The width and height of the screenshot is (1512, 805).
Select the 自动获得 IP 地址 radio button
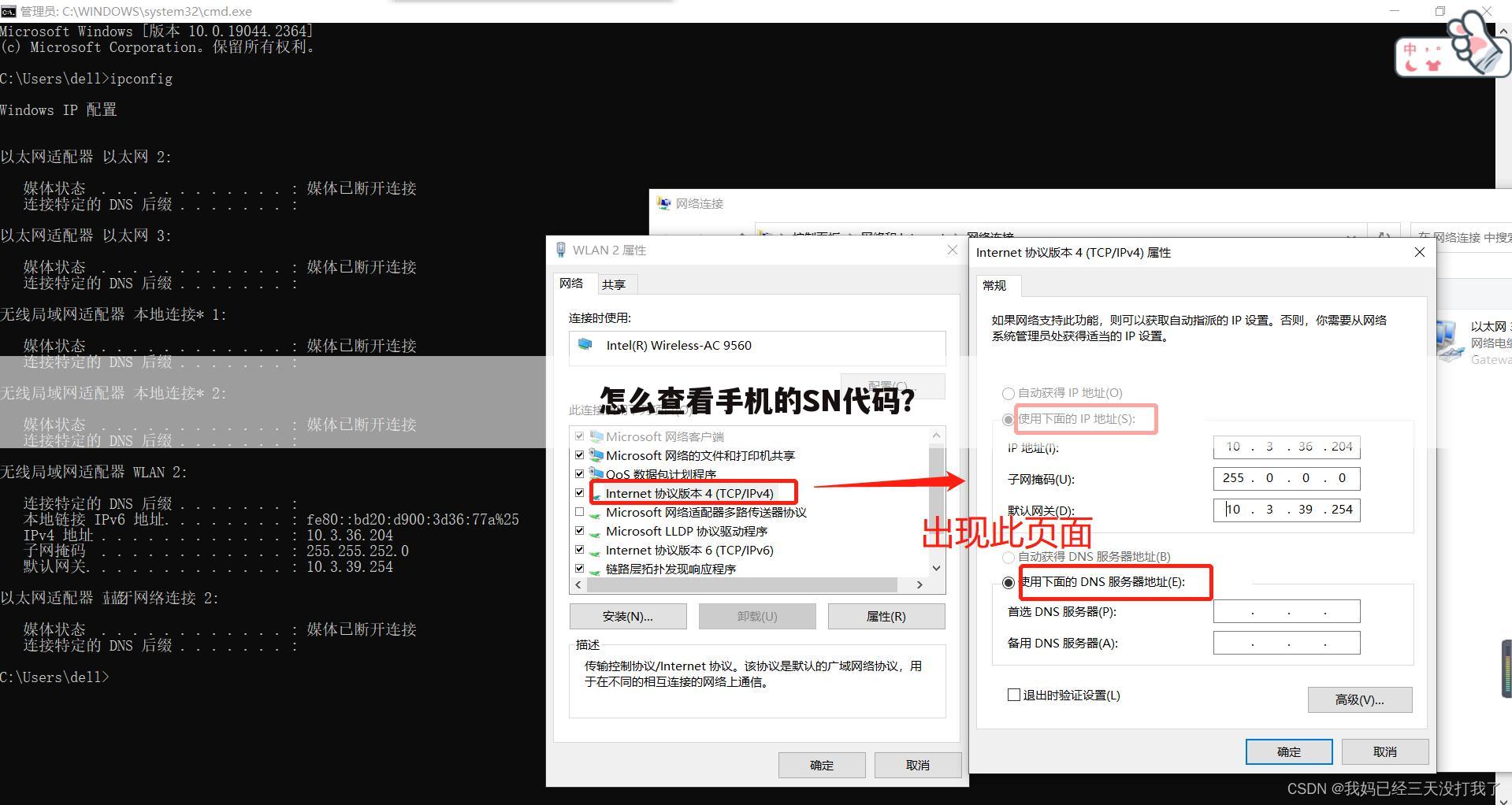pos(1009,393)
